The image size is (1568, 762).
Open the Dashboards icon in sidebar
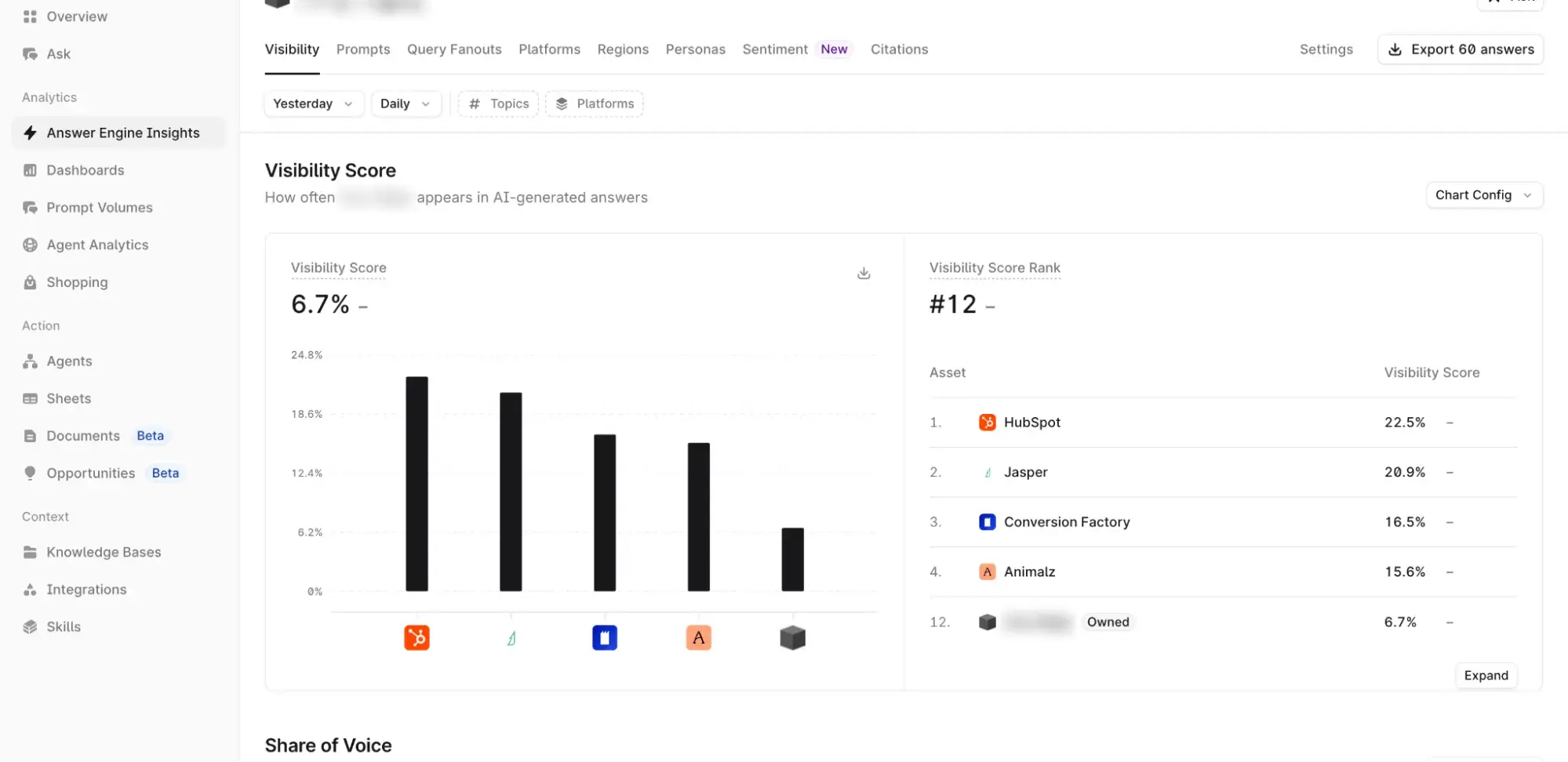point(30,170)
